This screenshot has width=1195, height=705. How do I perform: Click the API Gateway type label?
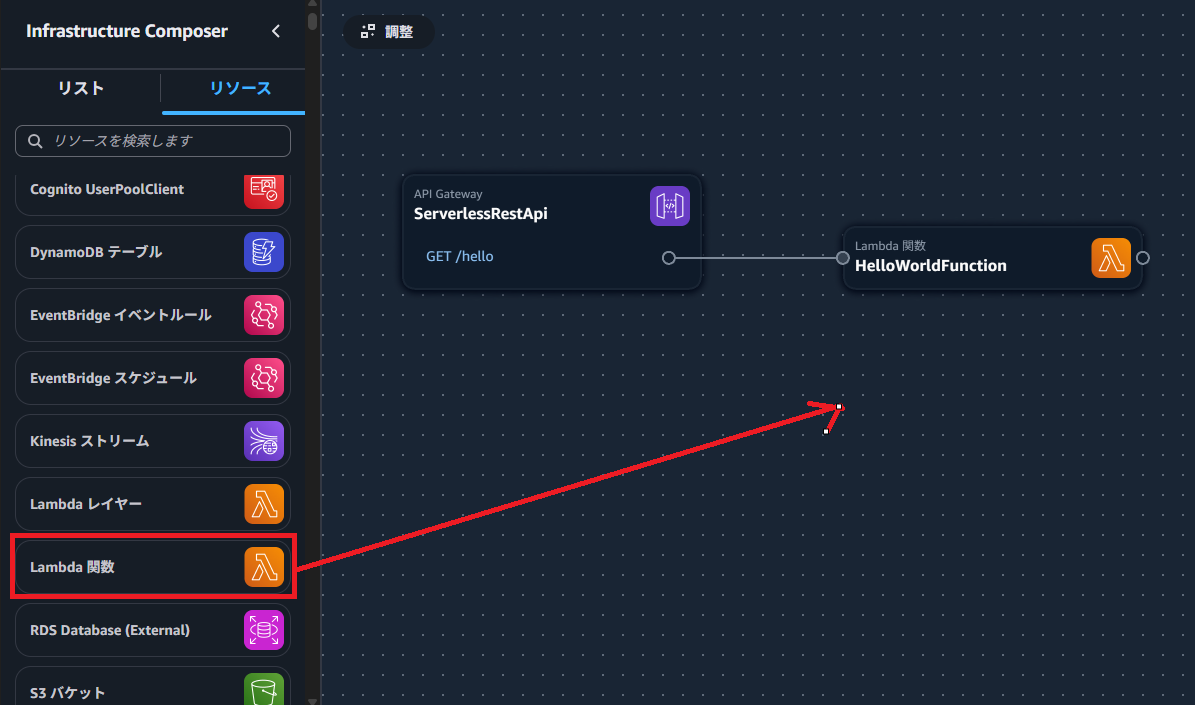[x=448, y=194]
